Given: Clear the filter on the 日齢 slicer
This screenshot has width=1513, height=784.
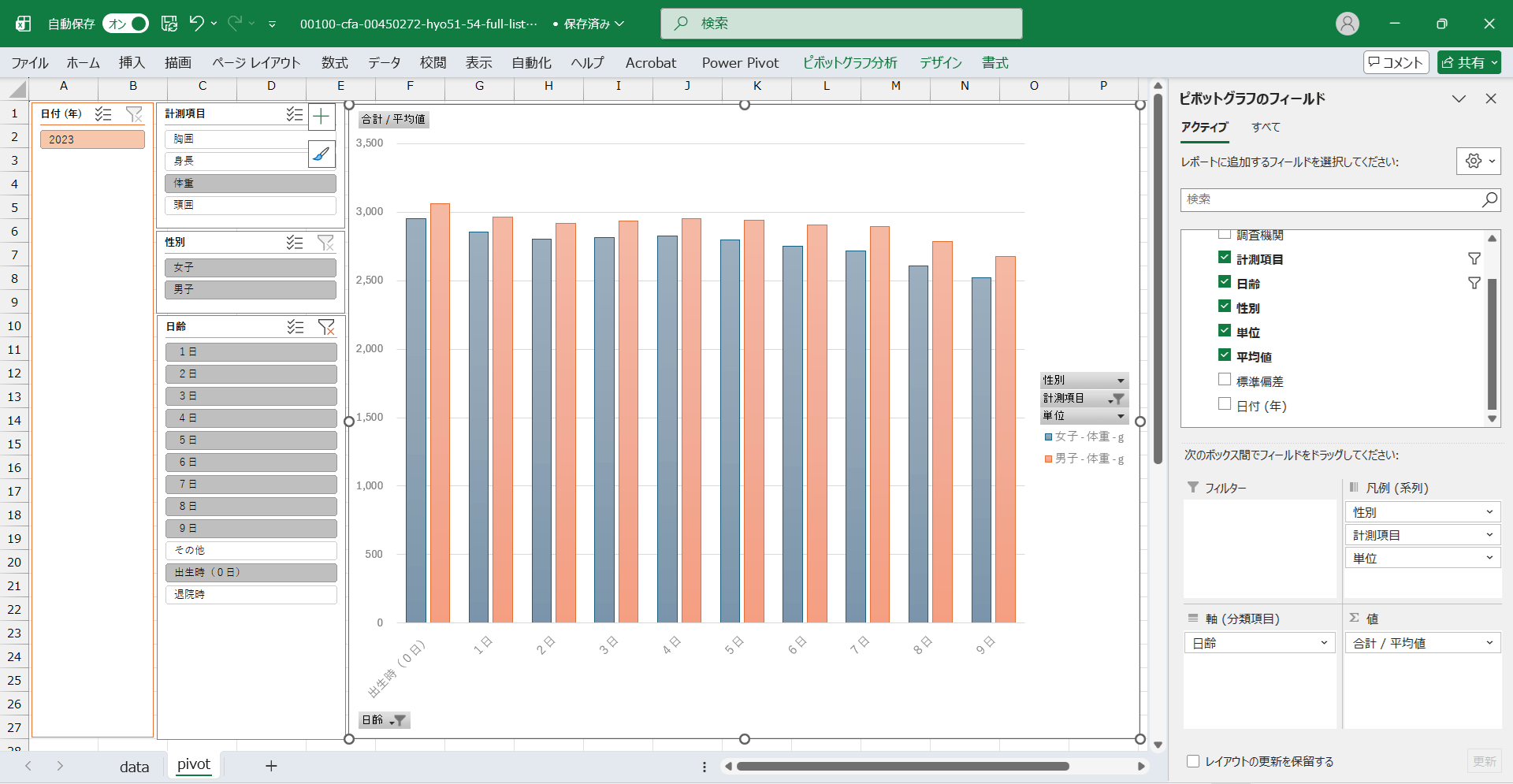Looking at the screenshot, I should [x=326, y=327].
